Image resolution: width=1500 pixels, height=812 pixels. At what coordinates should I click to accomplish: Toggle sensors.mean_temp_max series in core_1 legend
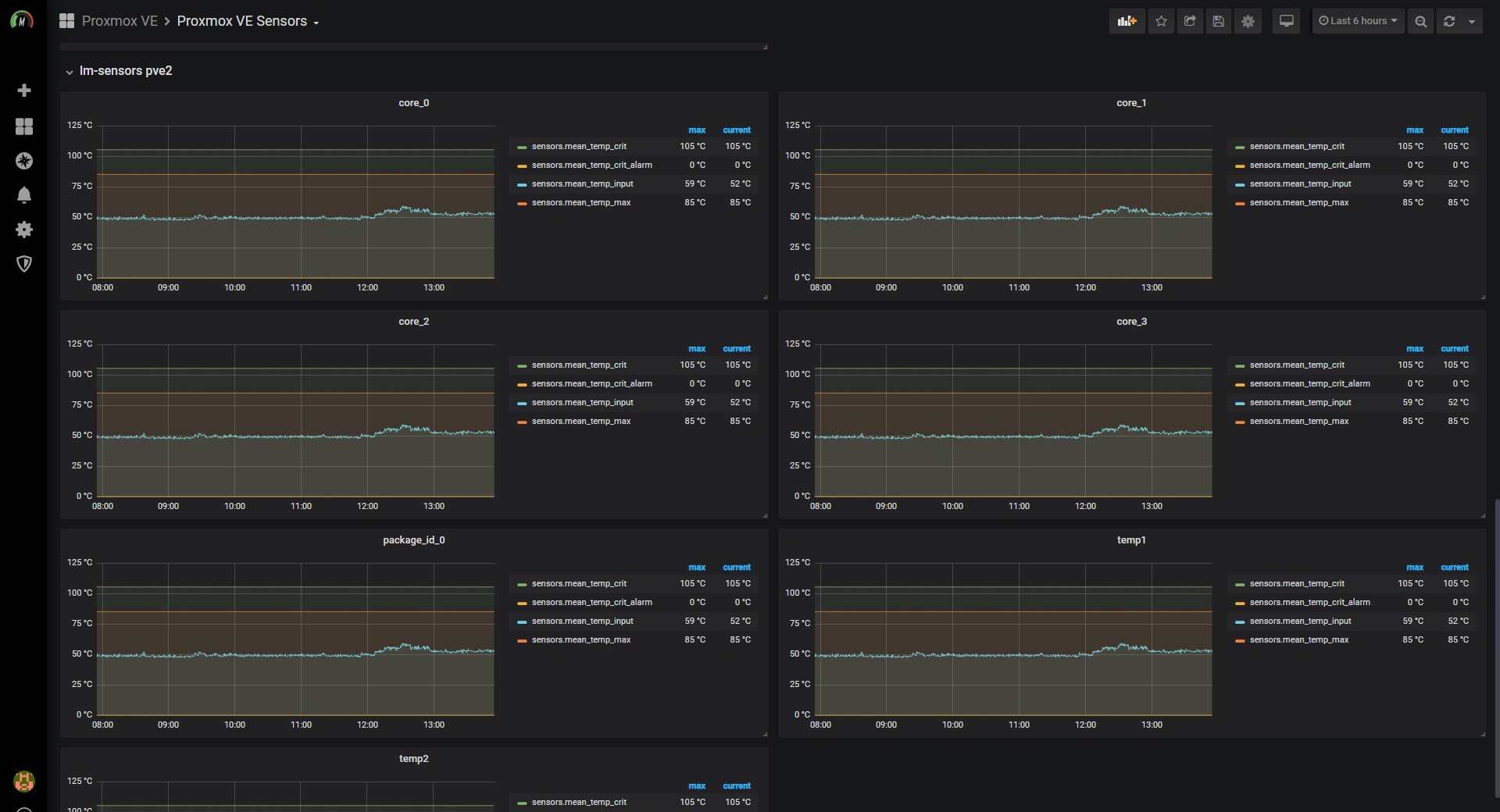1299,203
